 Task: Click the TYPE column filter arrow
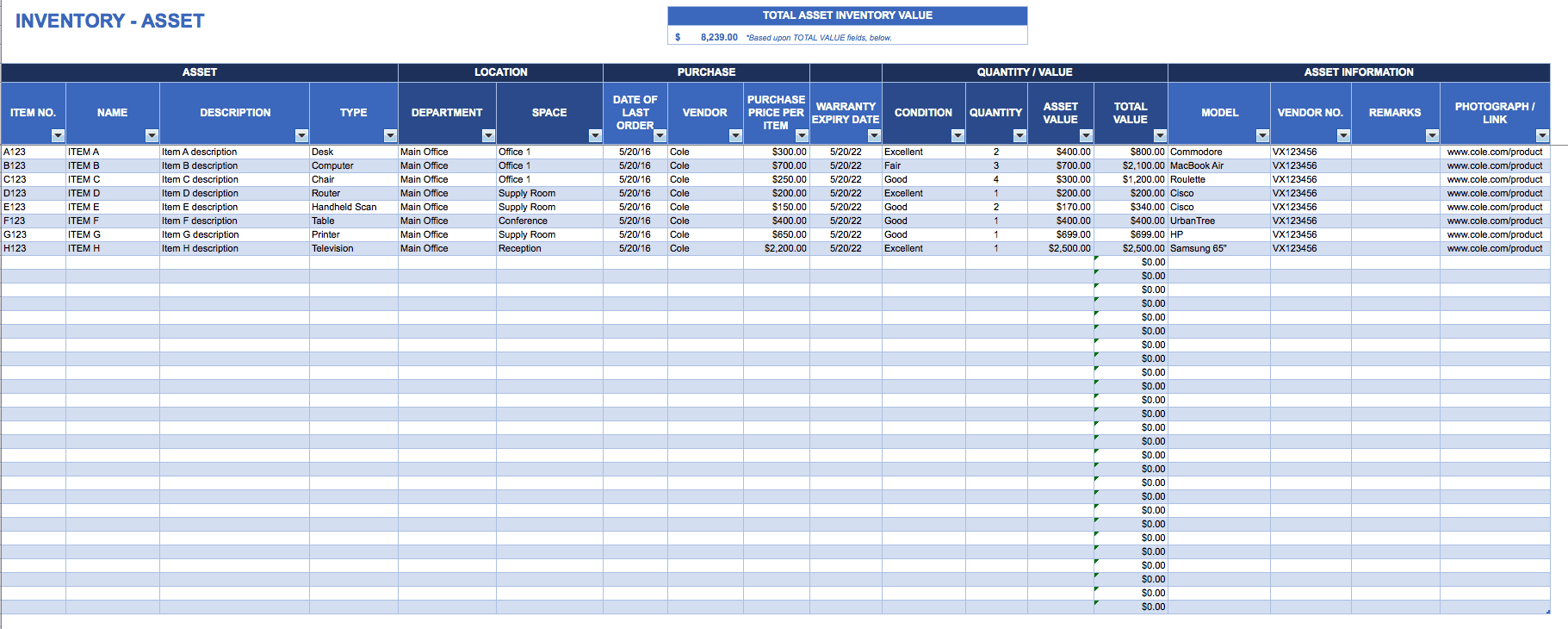click(390, 135)
